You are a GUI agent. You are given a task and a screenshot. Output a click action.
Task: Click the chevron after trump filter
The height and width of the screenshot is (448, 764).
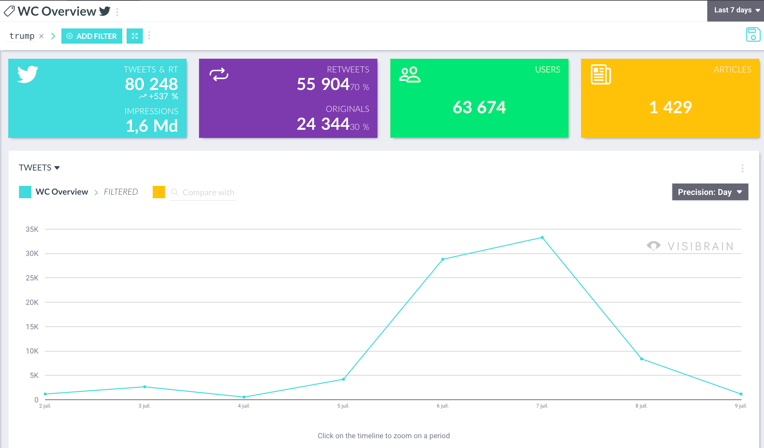53,36
